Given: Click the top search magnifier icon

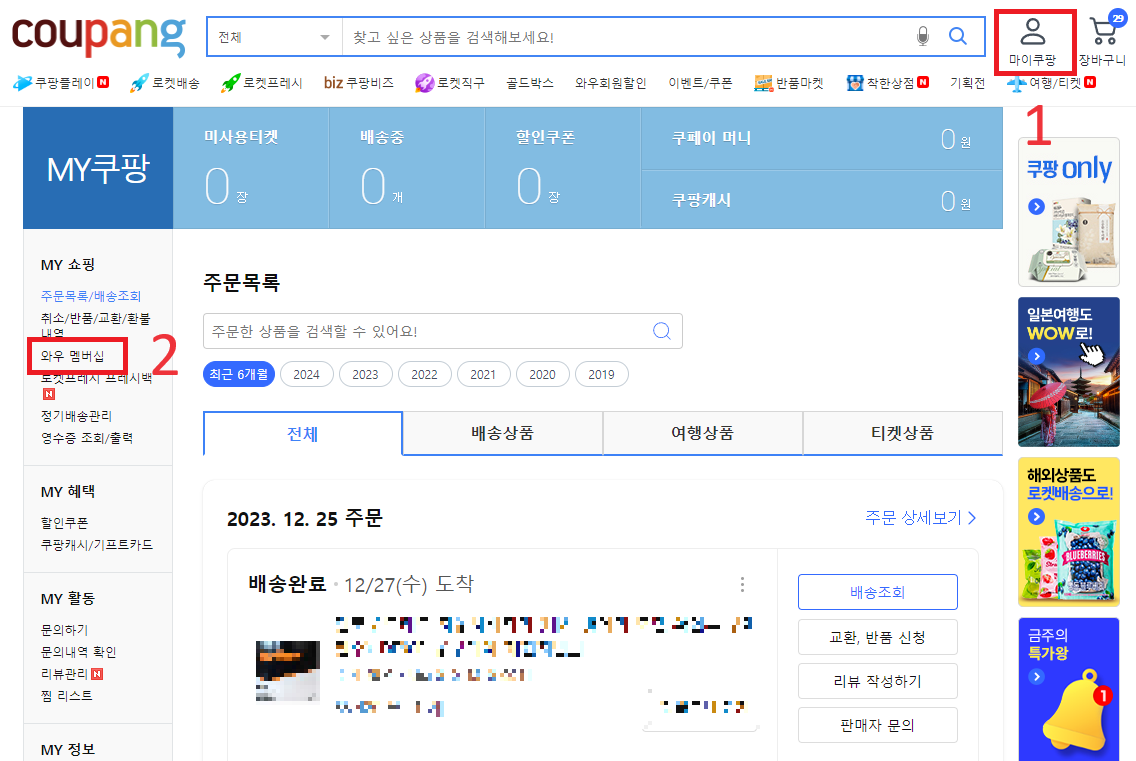Looking at the screenshot, I should [x=958, y=36].
